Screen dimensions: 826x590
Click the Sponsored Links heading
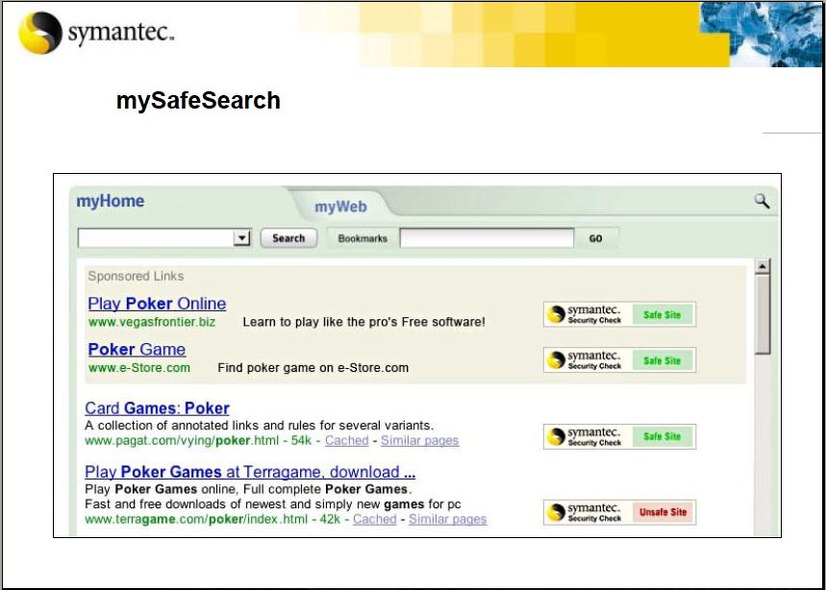(136, 276)
